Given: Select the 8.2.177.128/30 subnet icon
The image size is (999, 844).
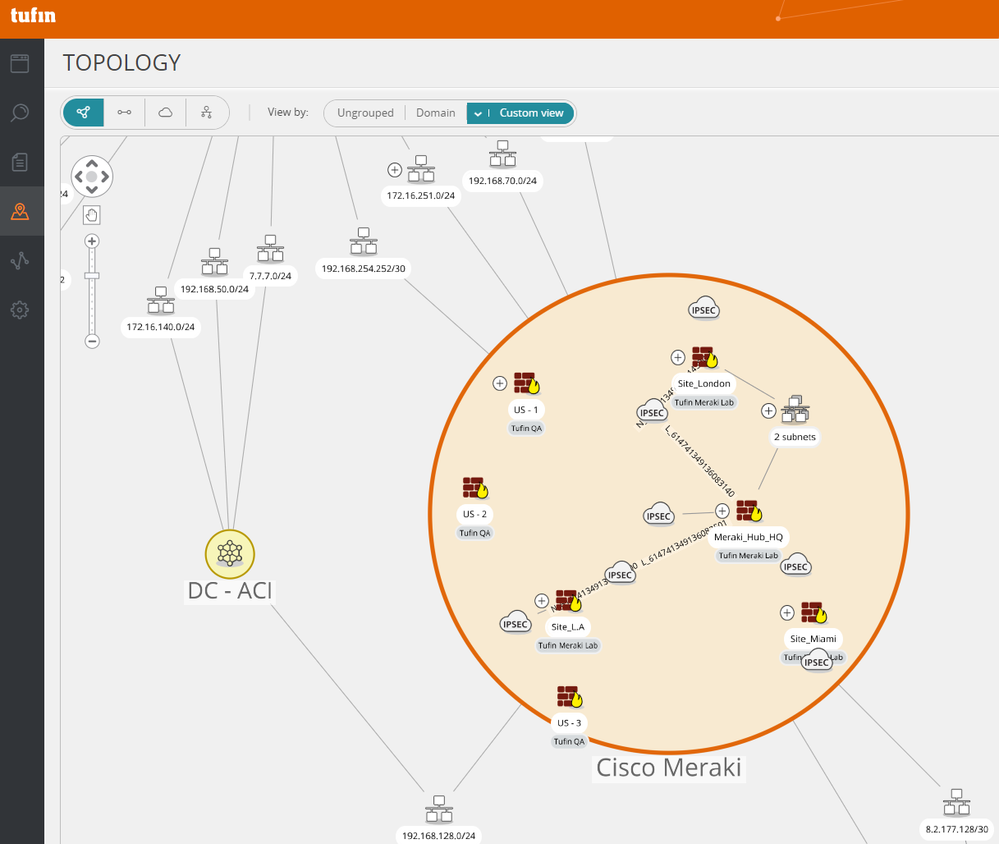Looking at the screenshot, I should 956,803.
